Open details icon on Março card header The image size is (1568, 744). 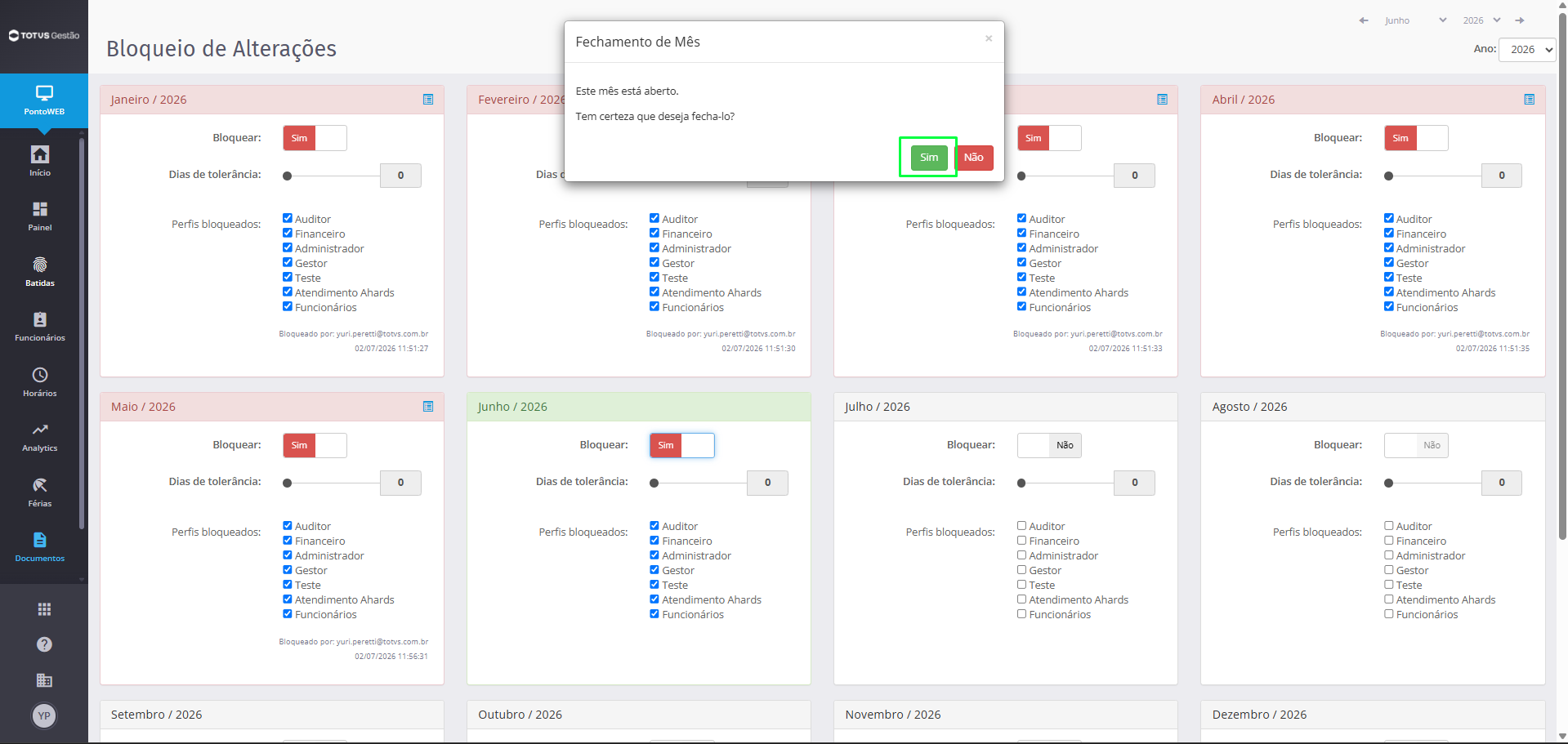click(1162, 100)
